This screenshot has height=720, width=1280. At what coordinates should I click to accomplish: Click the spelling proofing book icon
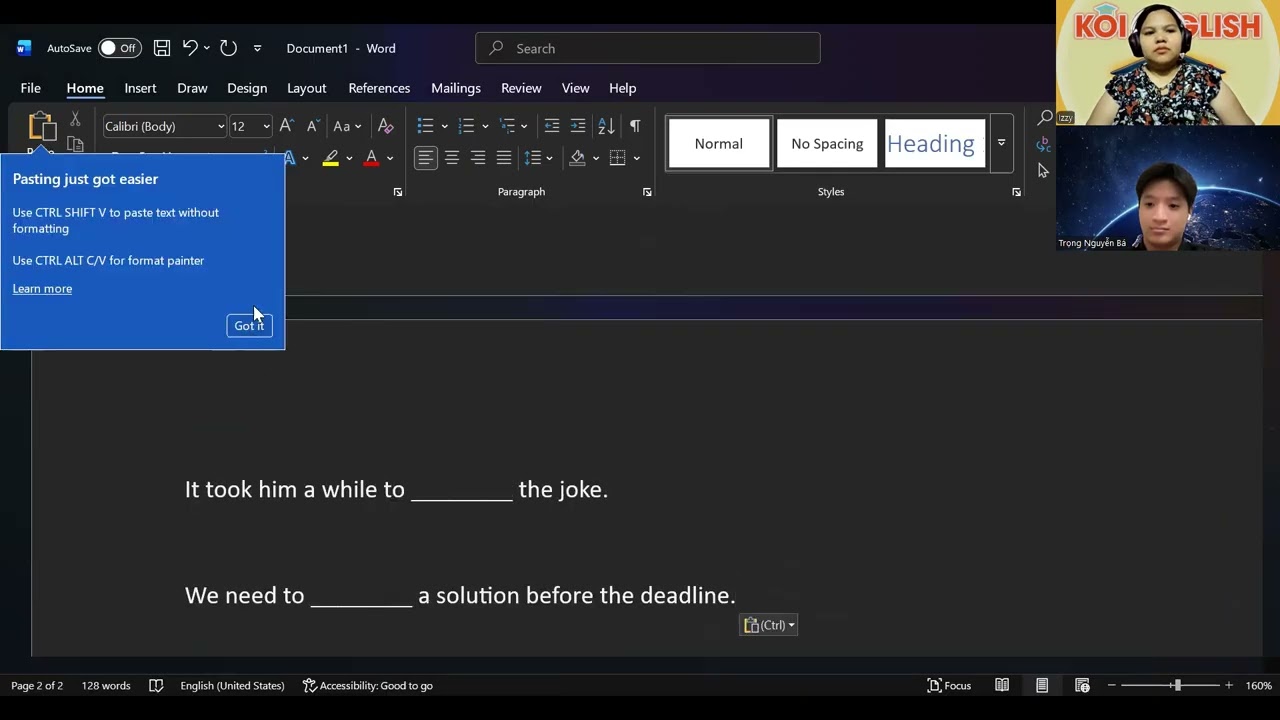click(x=156, y=685)
